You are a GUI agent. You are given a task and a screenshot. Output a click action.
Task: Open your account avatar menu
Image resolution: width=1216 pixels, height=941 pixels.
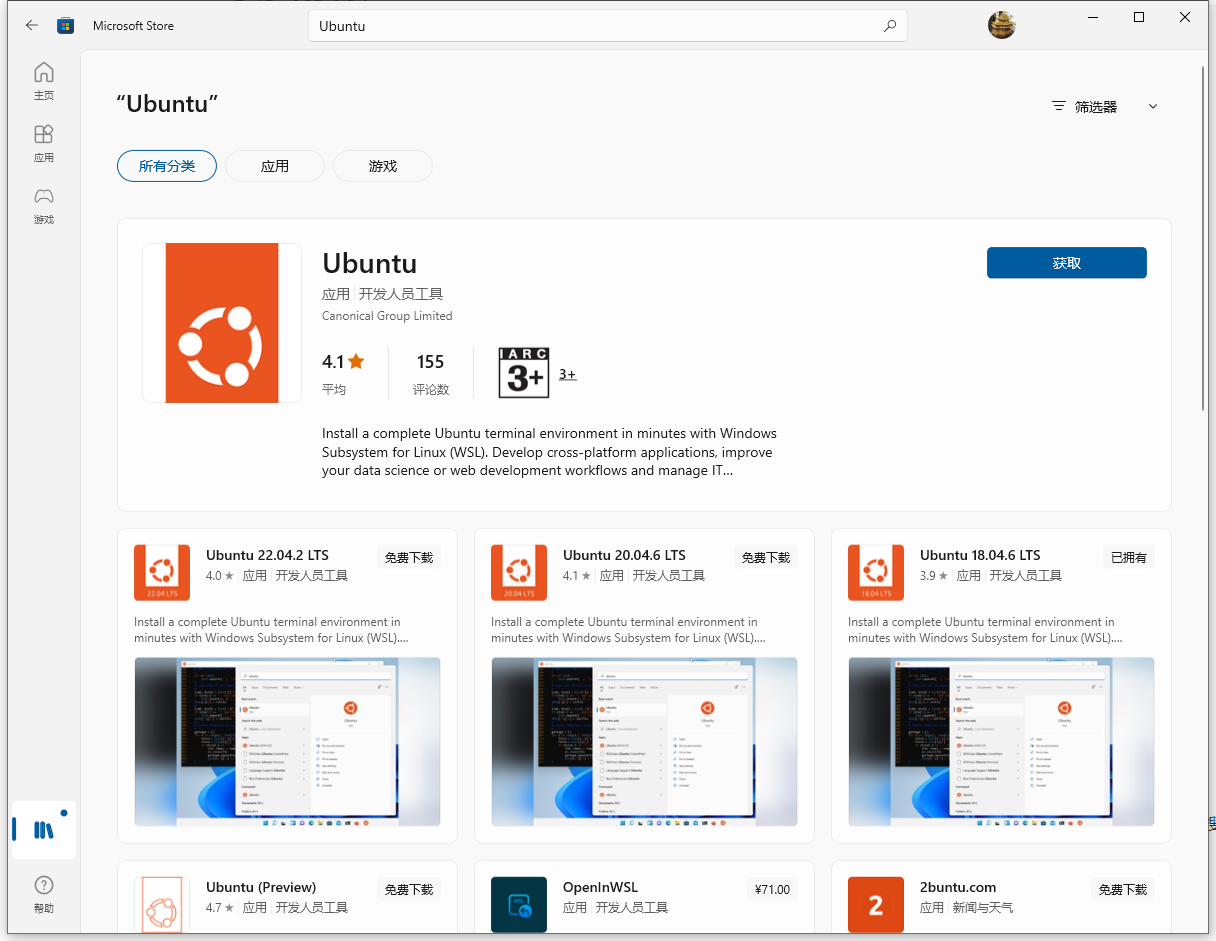tap(1001, 25)
